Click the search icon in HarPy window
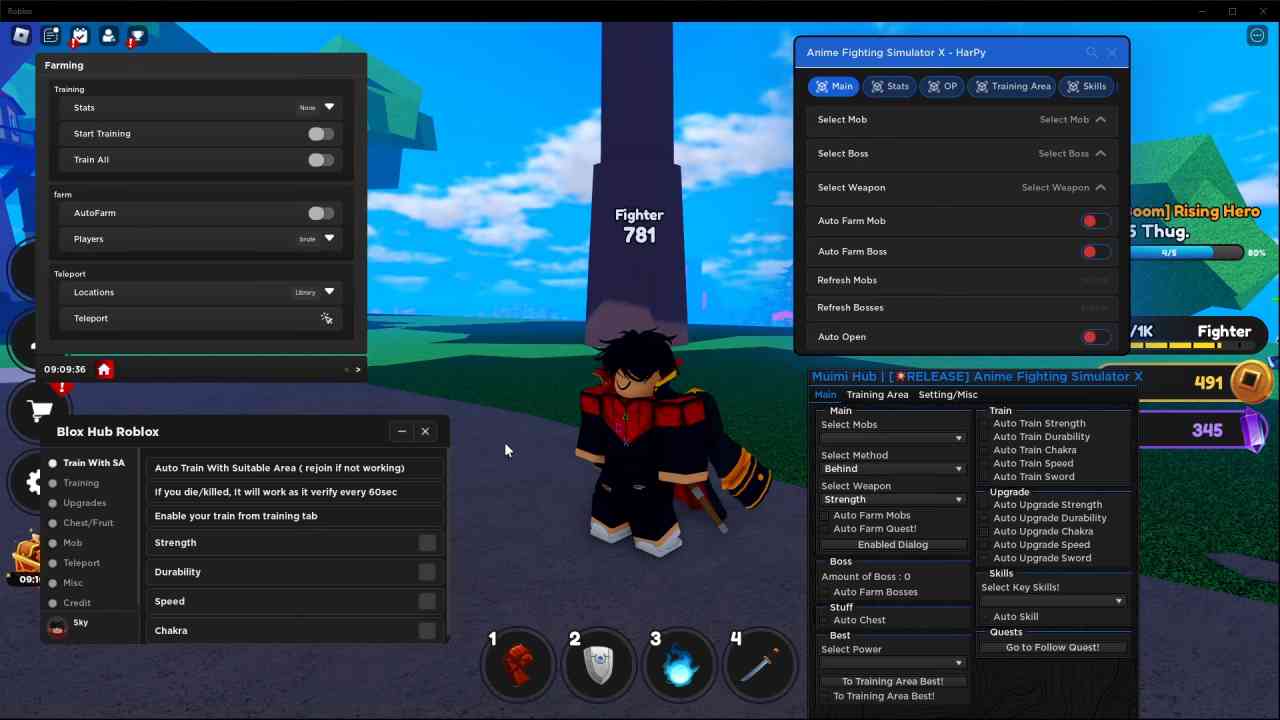The height and width of the screenshot is (720, 1280). [1091, 52]
